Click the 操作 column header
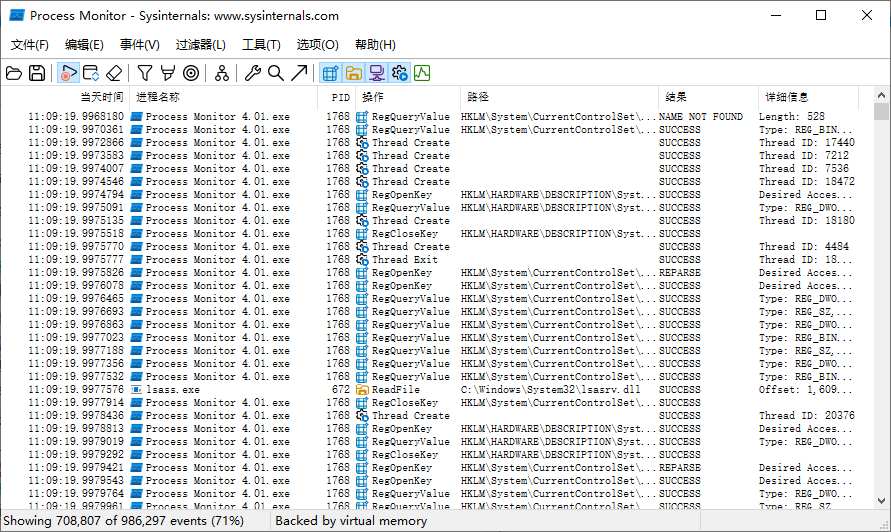 click(408, 97)
